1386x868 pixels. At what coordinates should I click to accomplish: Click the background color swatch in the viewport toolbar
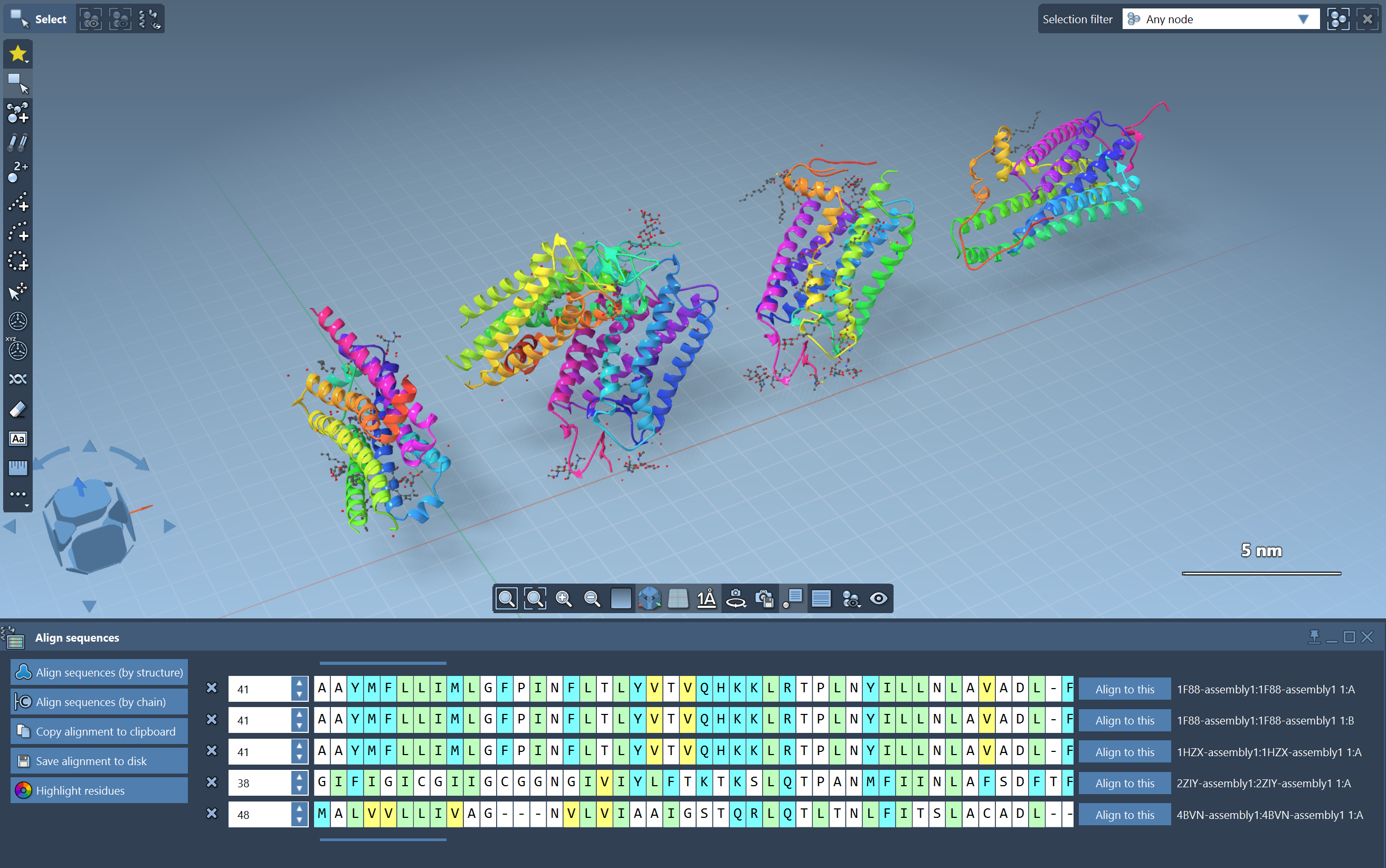pyautogui.click(x=621, y=599)
